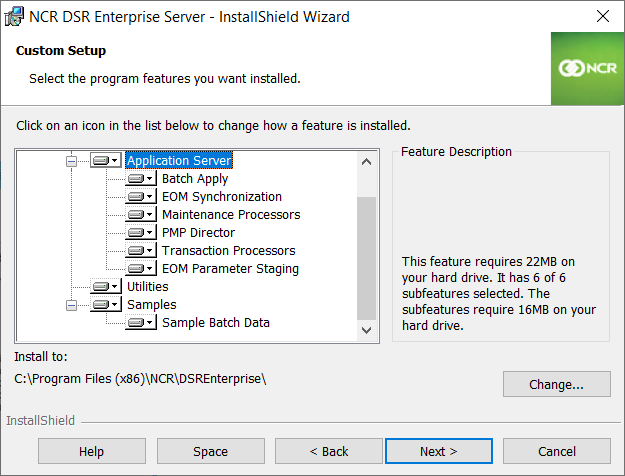Collapse the Application Server tree node
The image size is (625, 476).
click(x=71, y=161)
